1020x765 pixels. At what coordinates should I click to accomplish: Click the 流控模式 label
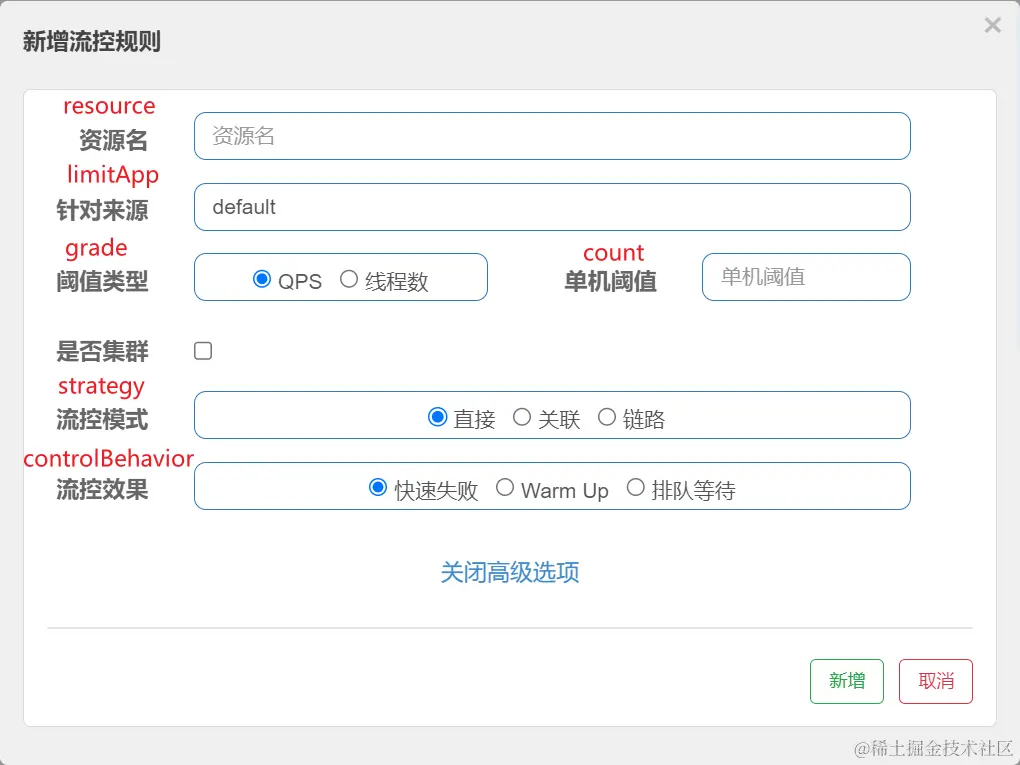point(102,420)
